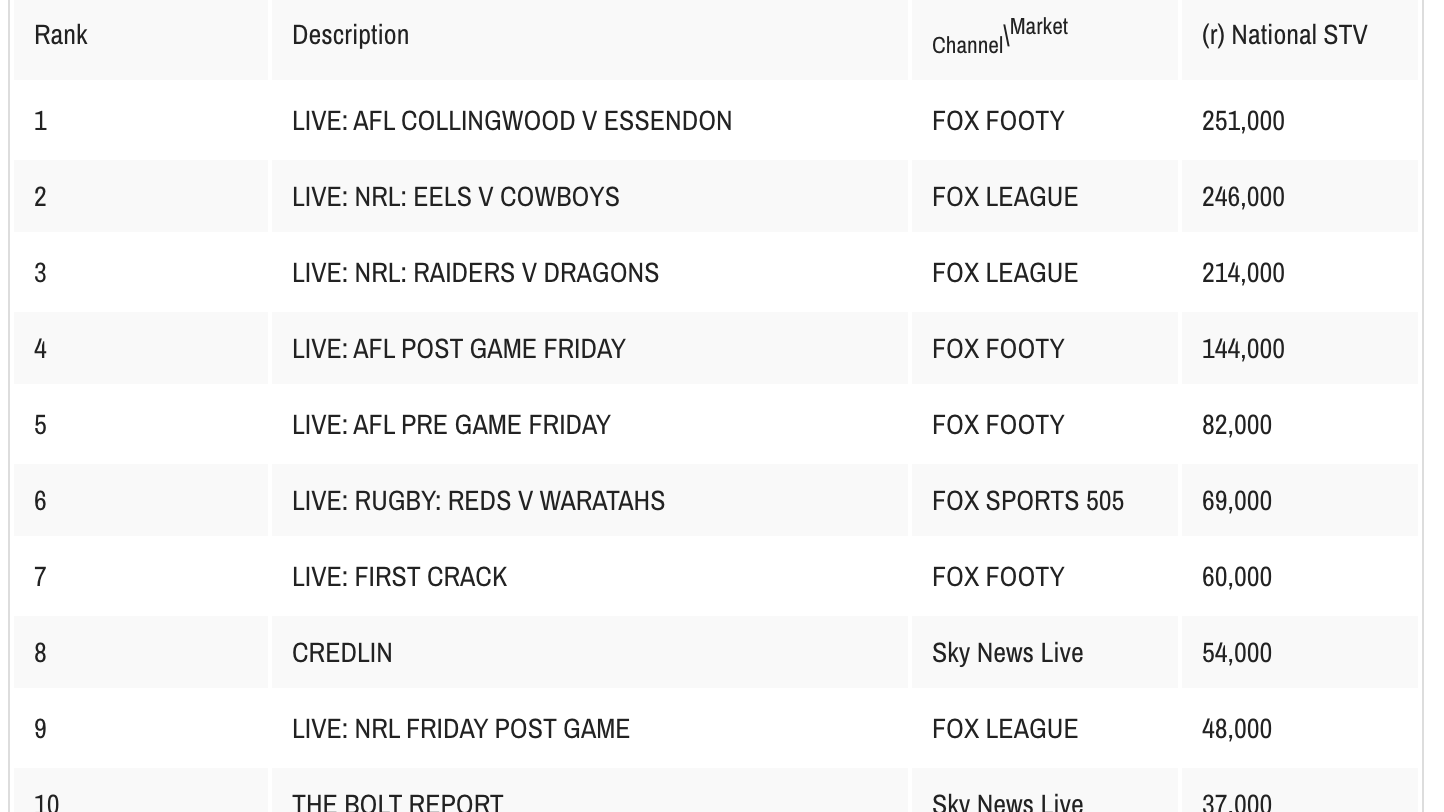Image resolution: width=1444 pixels, height=812 pixels.
Task: Click the AFL Post Game Friday description
Action: coord(459,349)
